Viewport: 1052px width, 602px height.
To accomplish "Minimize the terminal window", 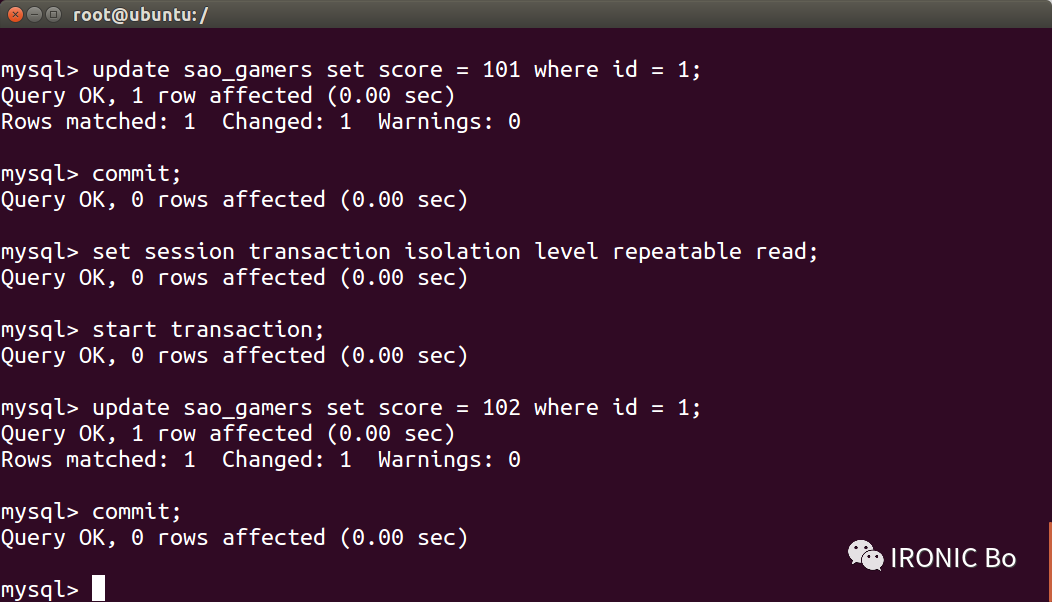I will click(x=35, y=14).
